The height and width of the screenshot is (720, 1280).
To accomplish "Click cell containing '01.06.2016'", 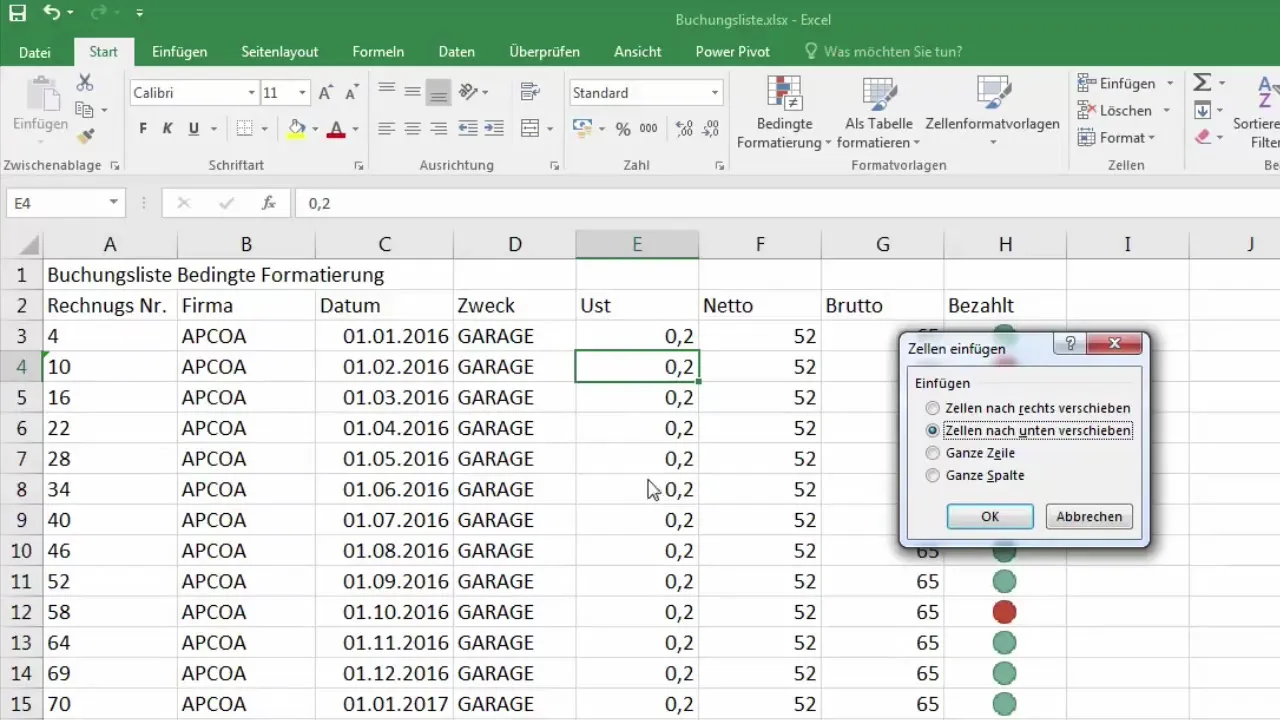I will click(x=384, y=489).
